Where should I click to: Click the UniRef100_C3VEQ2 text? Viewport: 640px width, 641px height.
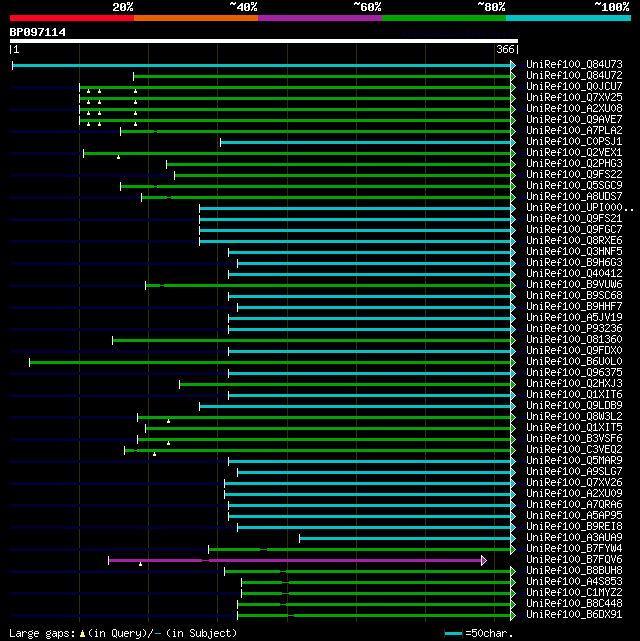click(574, 450)
